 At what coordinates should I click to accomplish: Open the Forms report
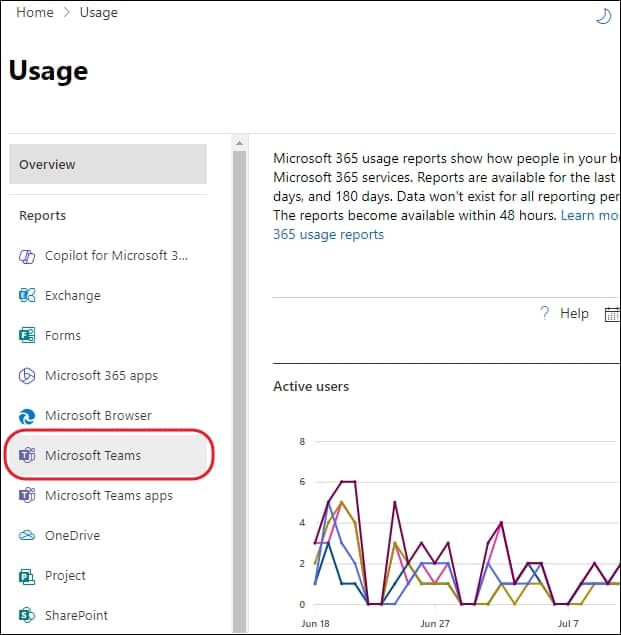pyautogui.click(x=108, y=335)
